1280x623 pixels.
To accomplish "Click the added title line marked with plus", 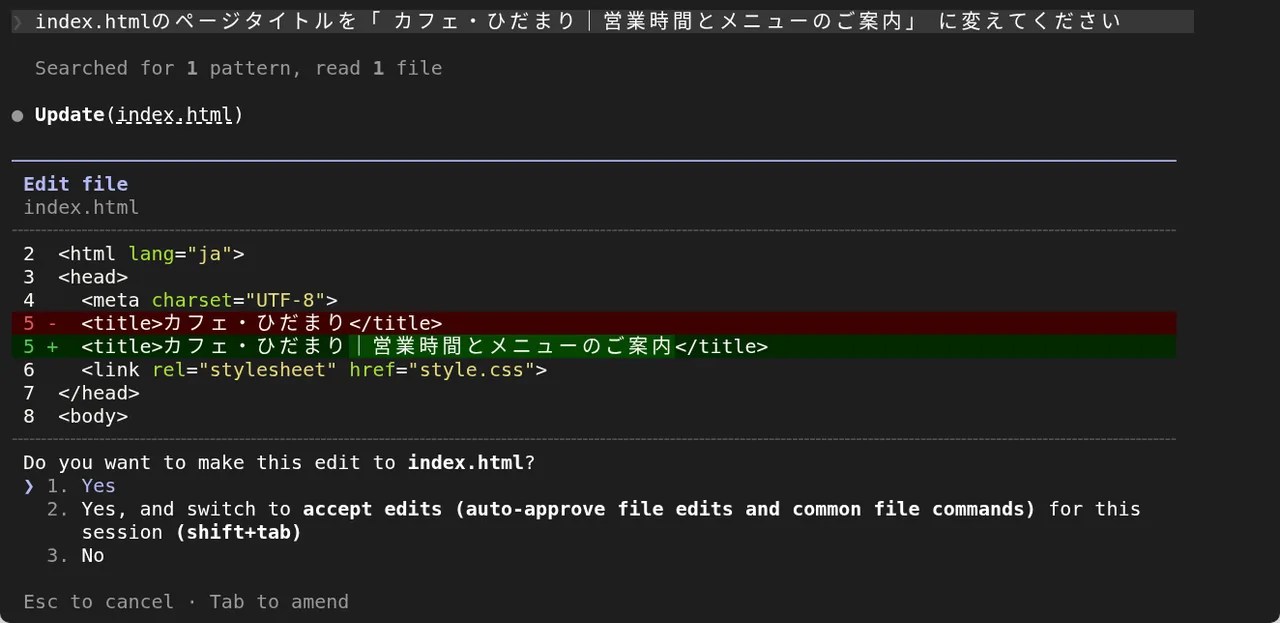I will (x=594, y=346).
